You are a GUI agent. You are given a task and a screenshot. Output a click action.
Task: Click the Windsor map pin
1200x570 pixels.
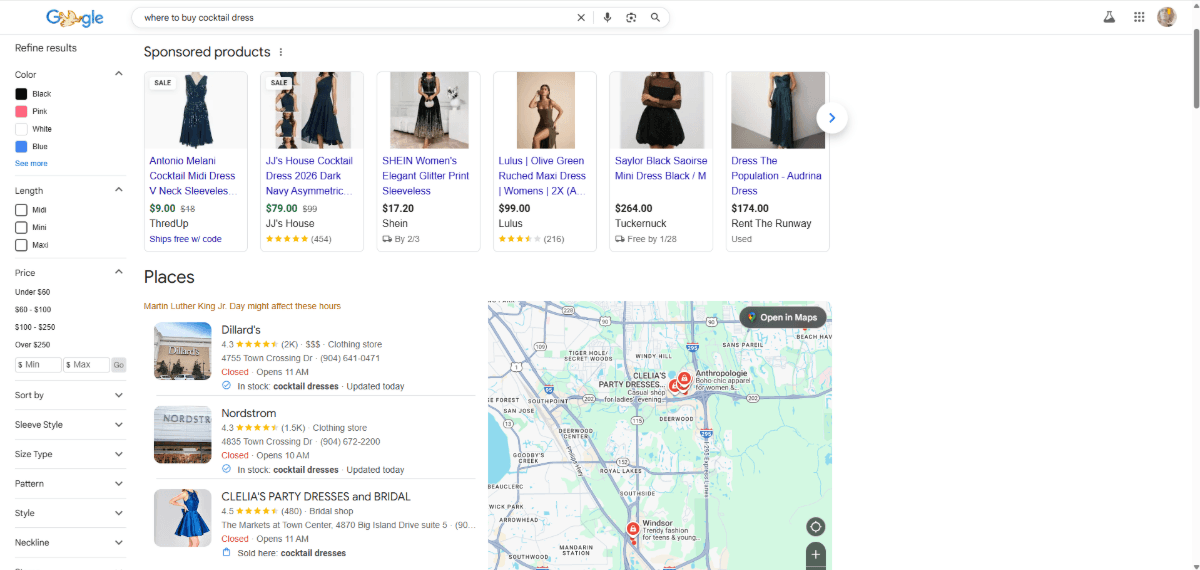click(632, 530)
